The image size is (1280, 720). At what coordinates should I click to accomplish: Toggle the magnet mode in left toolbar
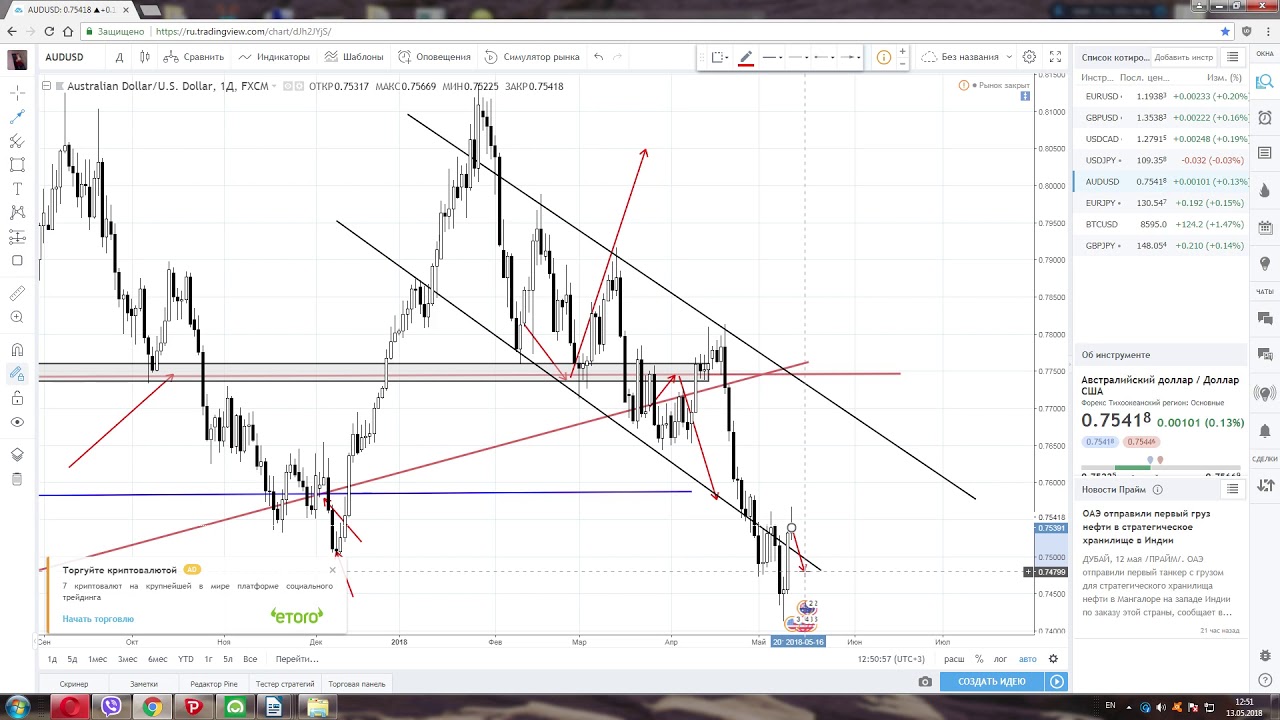pos(17,350)
